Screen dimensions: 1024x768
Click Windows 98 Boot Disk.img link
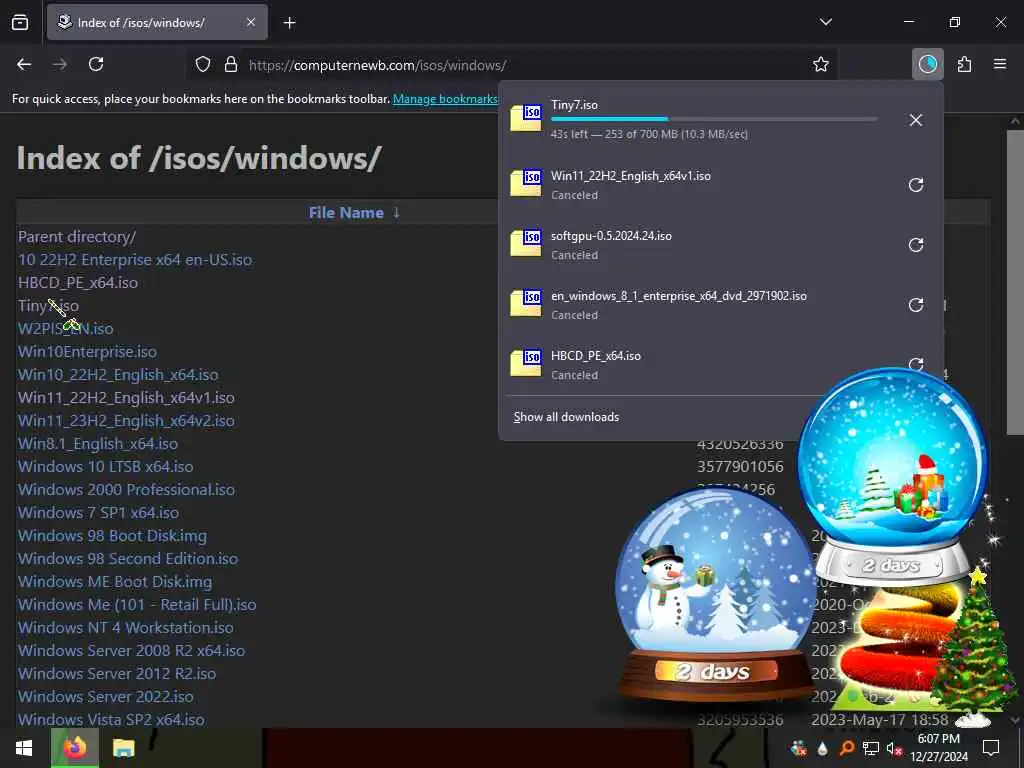(x=112, y=536)
